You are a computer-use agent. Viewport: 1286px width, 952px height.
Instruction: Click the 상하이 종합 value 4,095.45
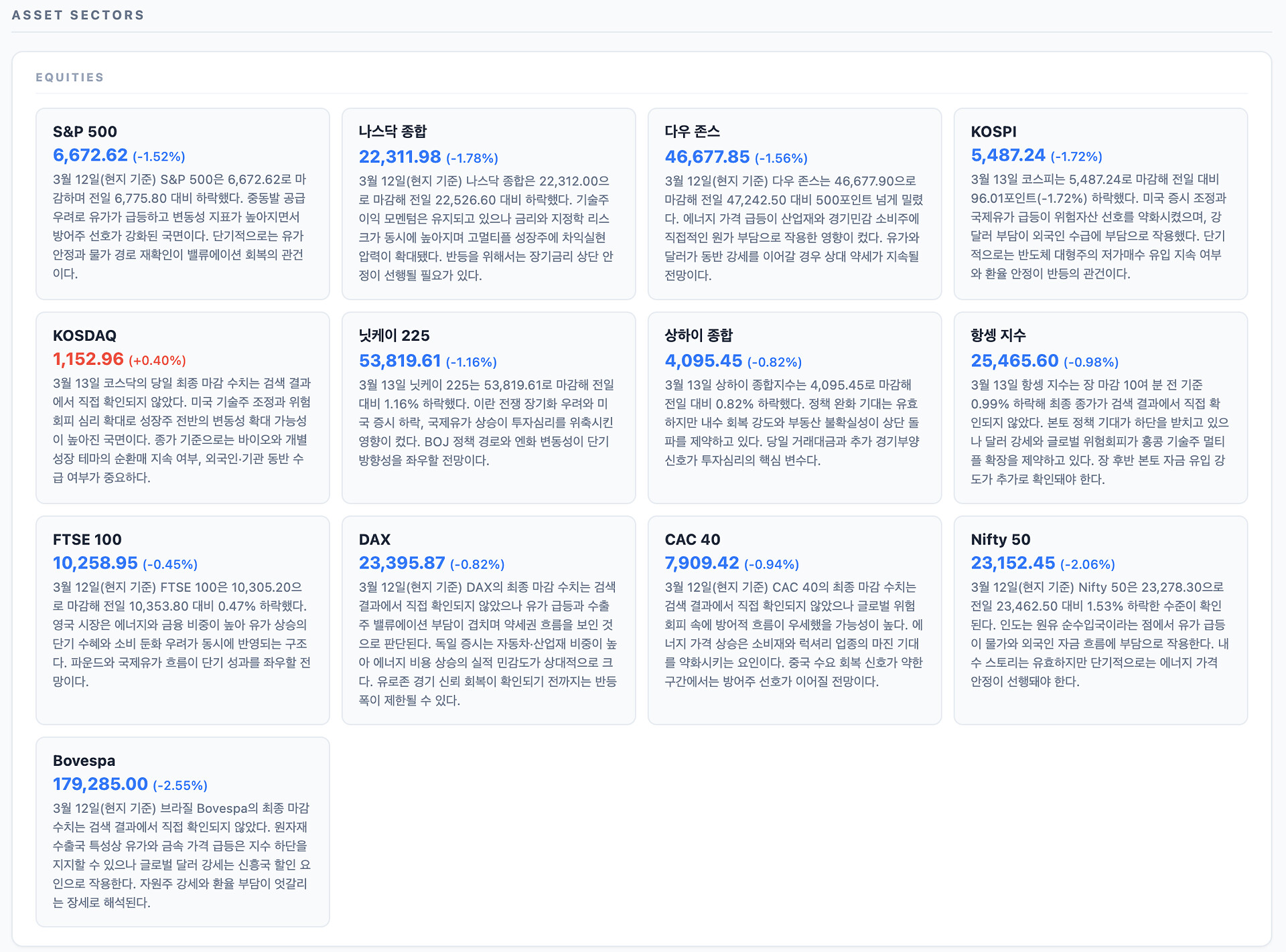click(703, 361)
